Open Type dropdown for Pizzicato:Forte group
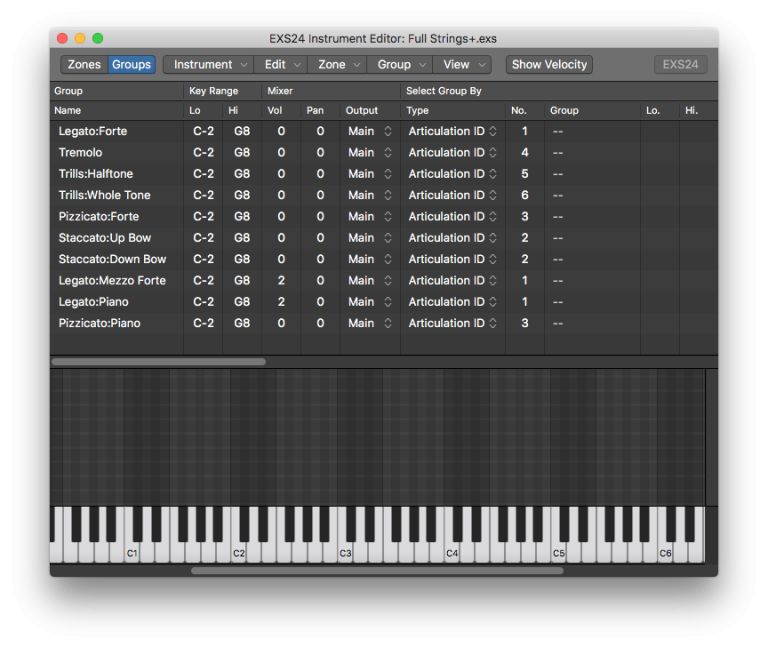Viewport: 768px width, 648px height. [453, 216]
